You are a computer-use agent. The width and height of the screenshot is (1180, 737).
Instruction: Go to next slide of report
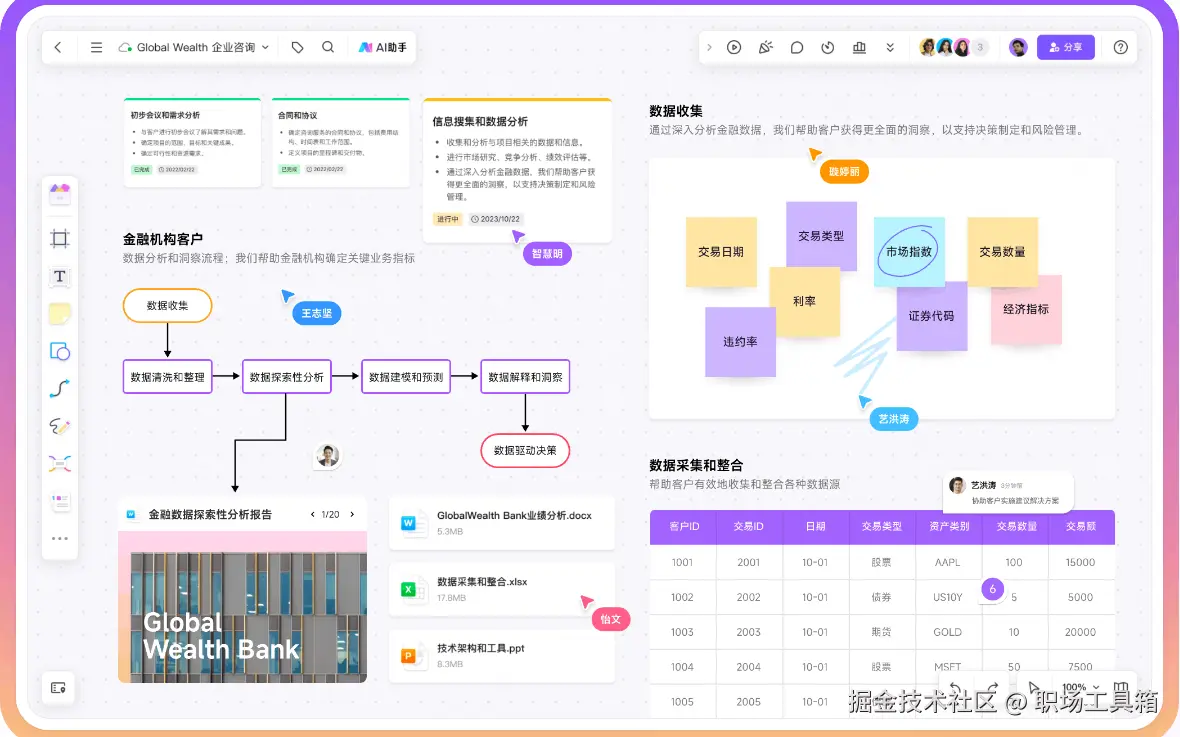click(x=352, y=514)
